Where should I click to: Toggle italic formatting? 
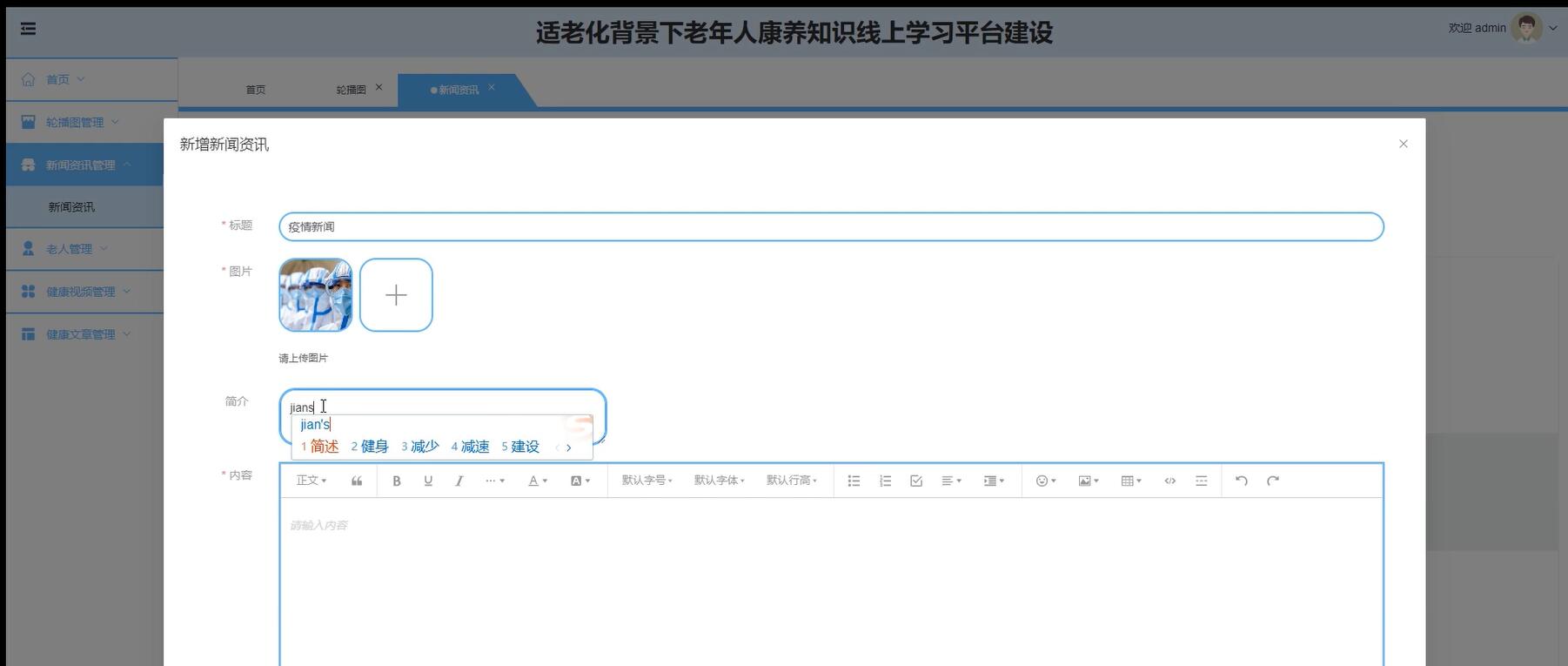[459, 481]
